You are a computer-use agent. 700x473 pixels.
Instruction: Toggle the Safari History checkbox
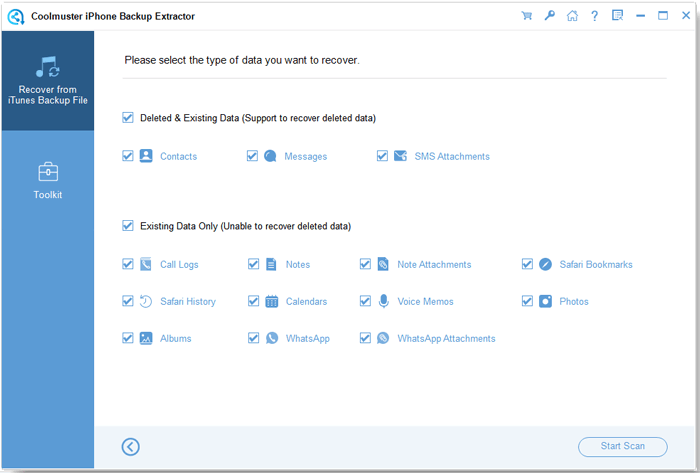pos(128,301)
